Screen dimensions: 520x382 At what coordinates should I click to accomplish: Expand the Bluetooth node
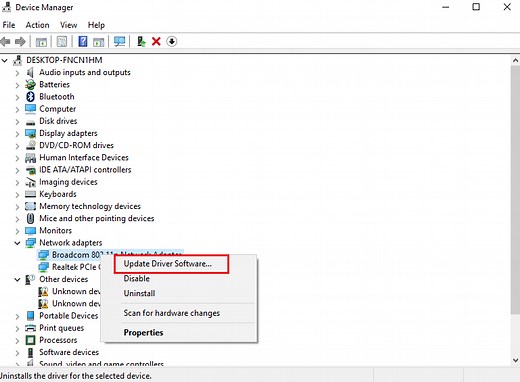click(x=17, y=97)
